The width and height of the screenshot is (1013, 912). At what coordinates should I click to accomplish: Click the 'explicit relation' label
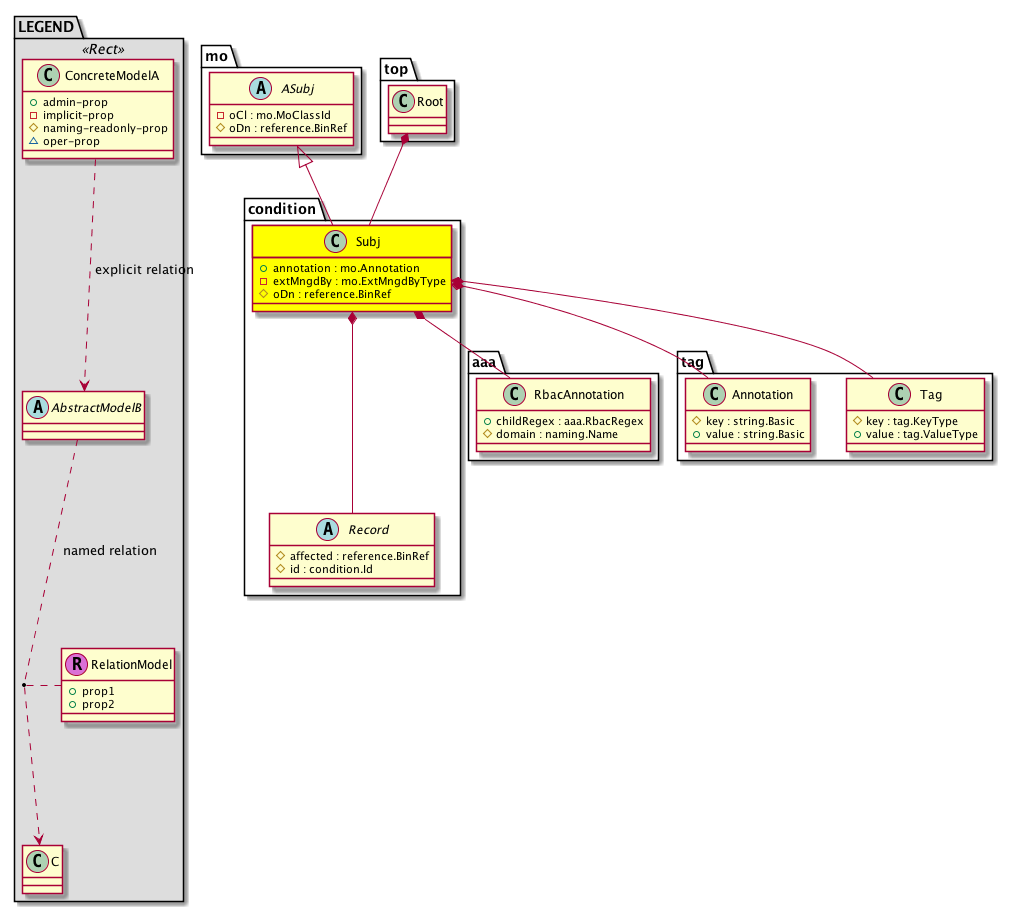click(x=144, y=270)
